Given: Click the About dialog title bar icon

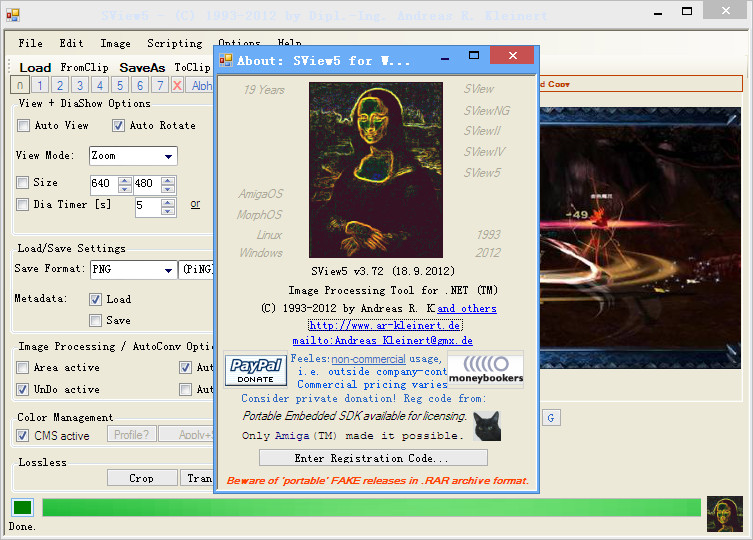Looking at the screenshot, I should coord(226,60).
